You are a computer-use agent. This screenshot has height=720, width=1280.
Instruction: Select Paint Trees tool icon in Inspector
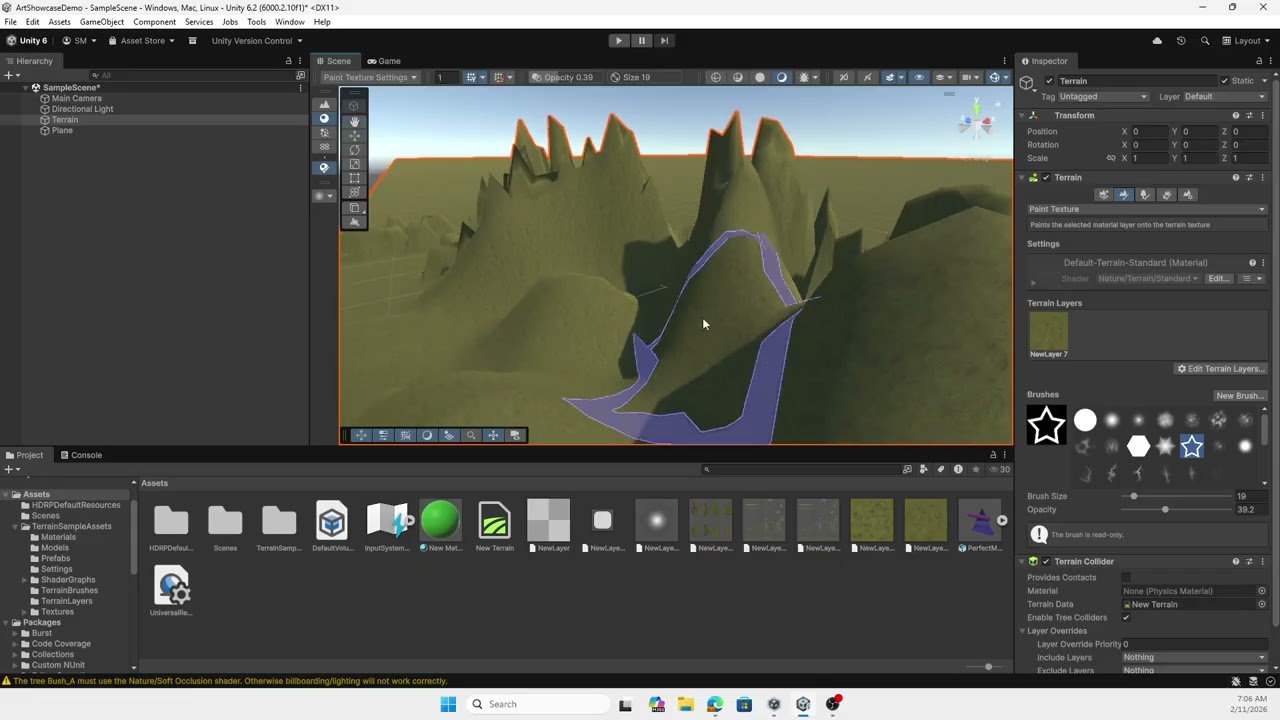[x=1145, y=195]
